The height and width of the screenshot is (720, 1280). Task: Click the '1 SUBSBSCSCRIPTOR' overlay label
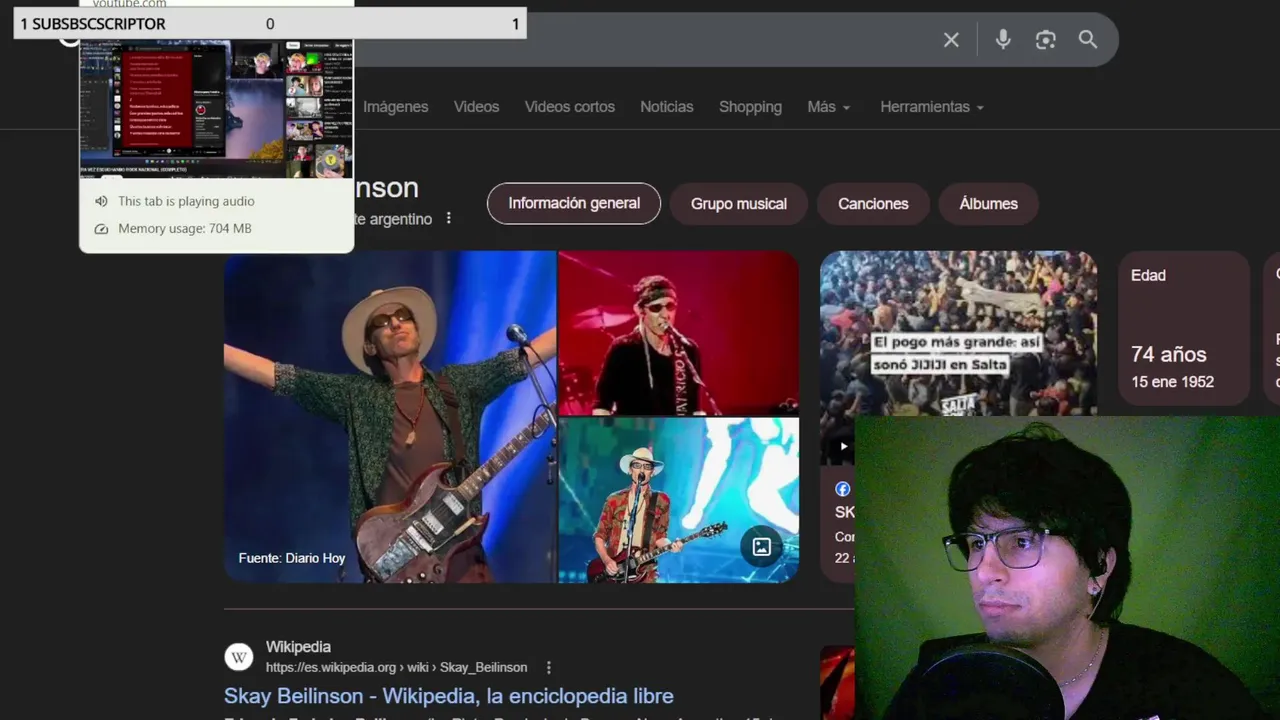click(x=93, y=24)
